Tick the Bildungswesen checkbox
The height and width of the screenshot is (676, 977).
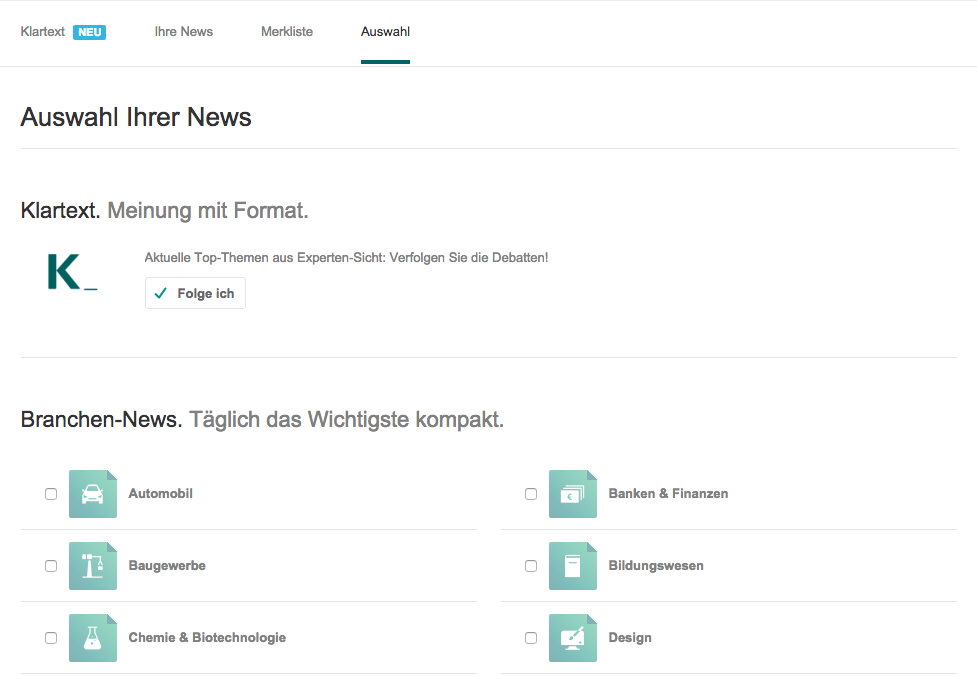coord(531,566)
